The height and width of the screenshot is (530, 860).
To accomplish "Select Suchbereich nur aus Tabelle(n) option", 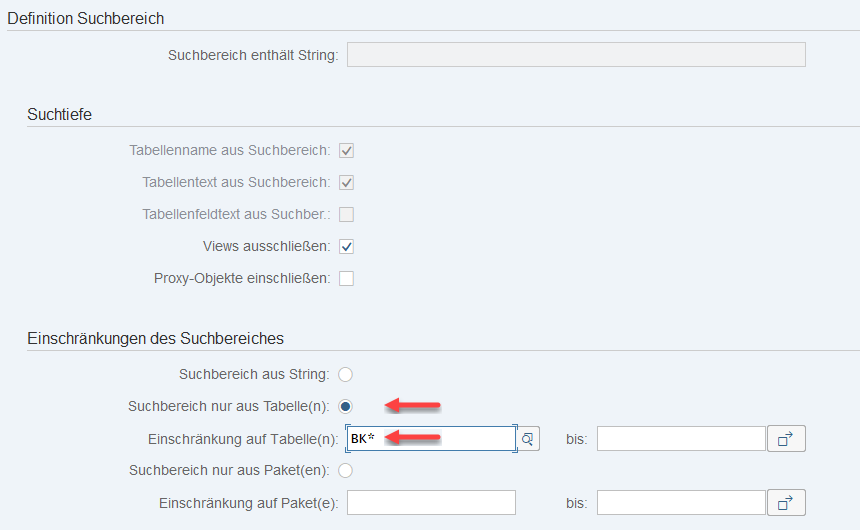I will [346, 406].
